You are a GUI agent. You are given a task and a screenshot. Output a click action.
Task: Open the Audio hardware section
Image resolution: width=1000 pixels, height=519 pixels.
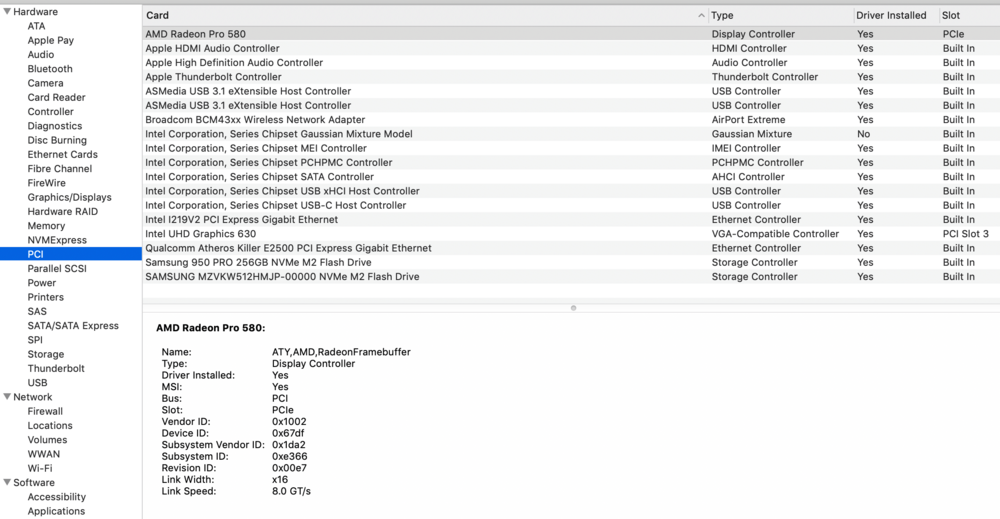[41, 55]
